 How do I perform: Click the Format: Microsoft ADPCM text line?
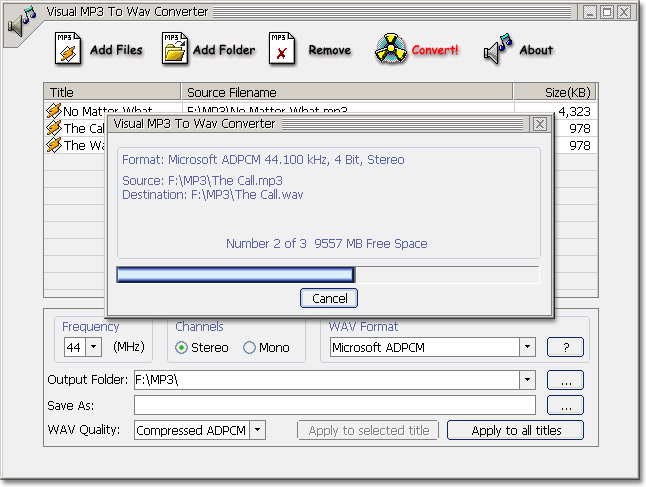[x=263, y=159]
